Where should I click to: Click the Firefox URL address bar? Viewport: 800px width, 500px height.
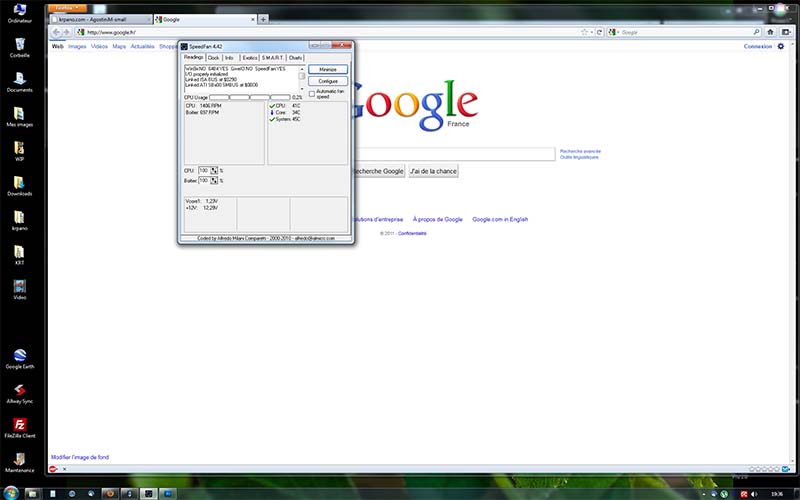tap(330, 32)
